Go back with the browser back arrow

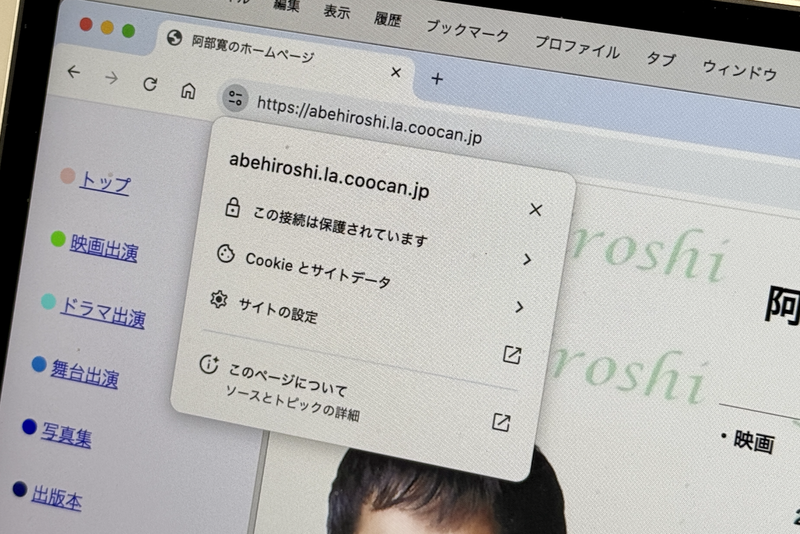click(74, 72)
